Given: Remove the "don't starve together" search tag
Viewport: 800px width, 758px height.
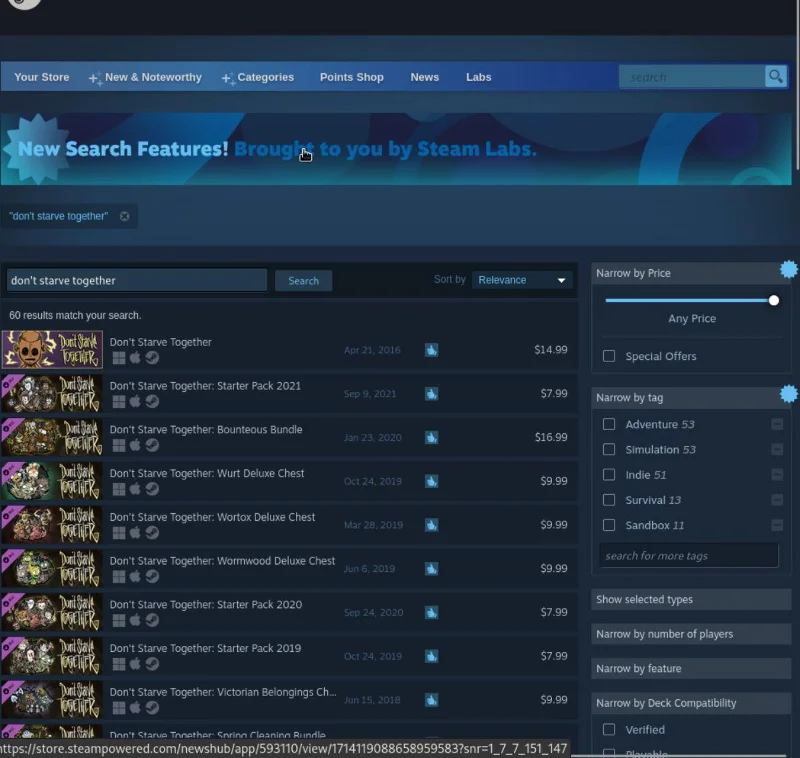Looking at the screenshot, I should (124, 216).
